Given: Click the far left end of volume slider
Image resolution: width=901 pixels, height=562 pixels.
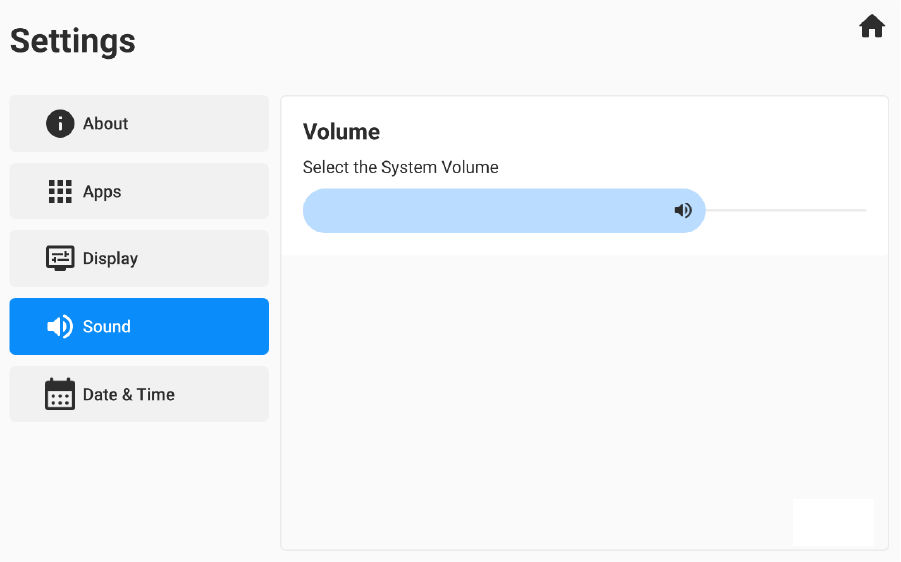Looking at the screenshot, I should pos(308,211).
